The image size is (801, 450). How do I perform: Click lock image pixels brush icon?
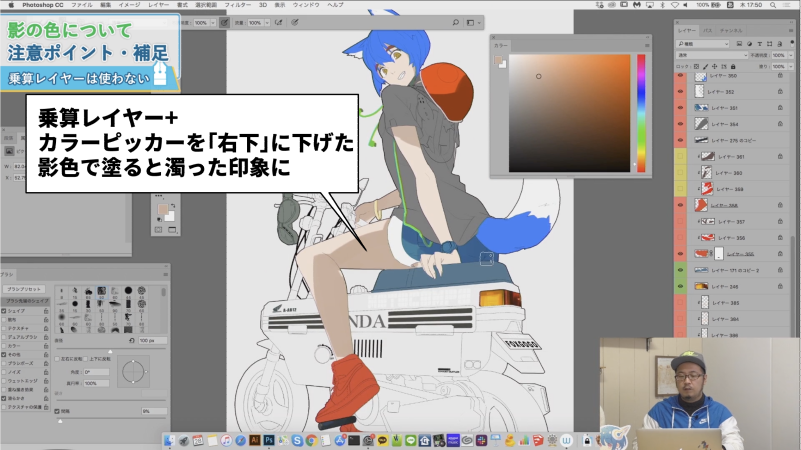(705, 66)
